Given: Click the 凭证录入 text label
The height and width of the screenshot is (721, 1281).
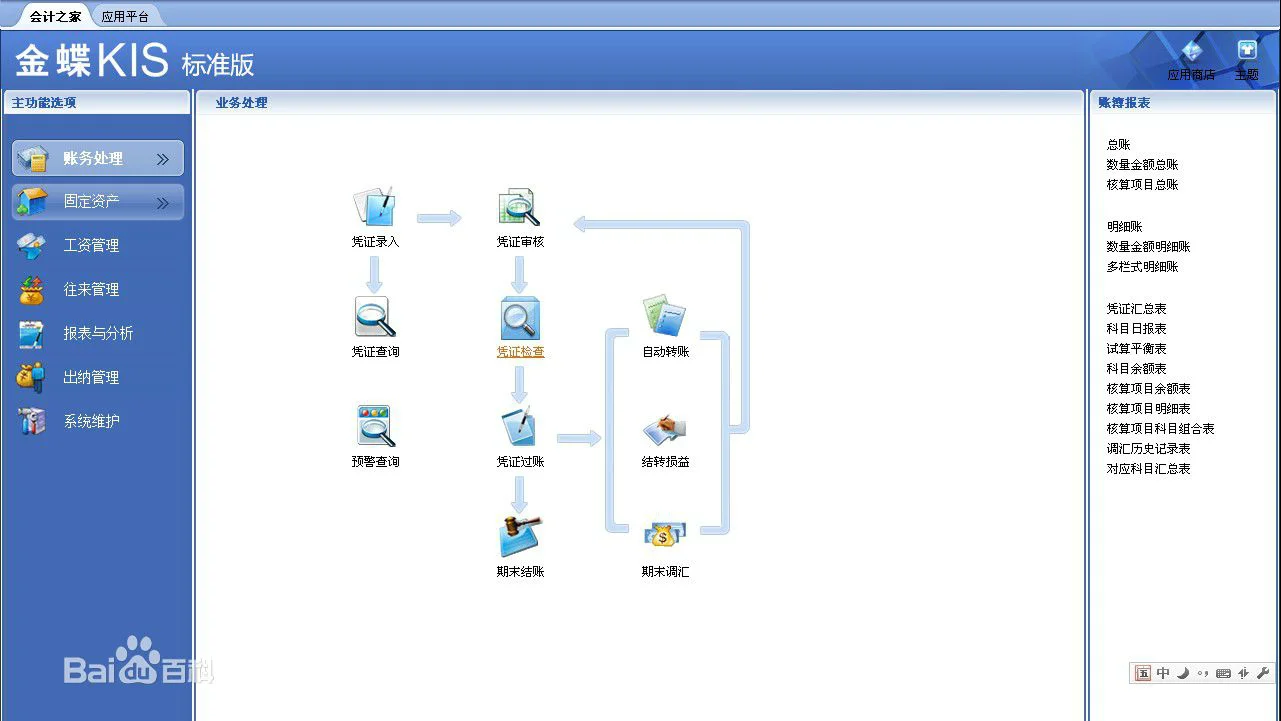Looking at the screenshot, I should (x=375, y=242).
